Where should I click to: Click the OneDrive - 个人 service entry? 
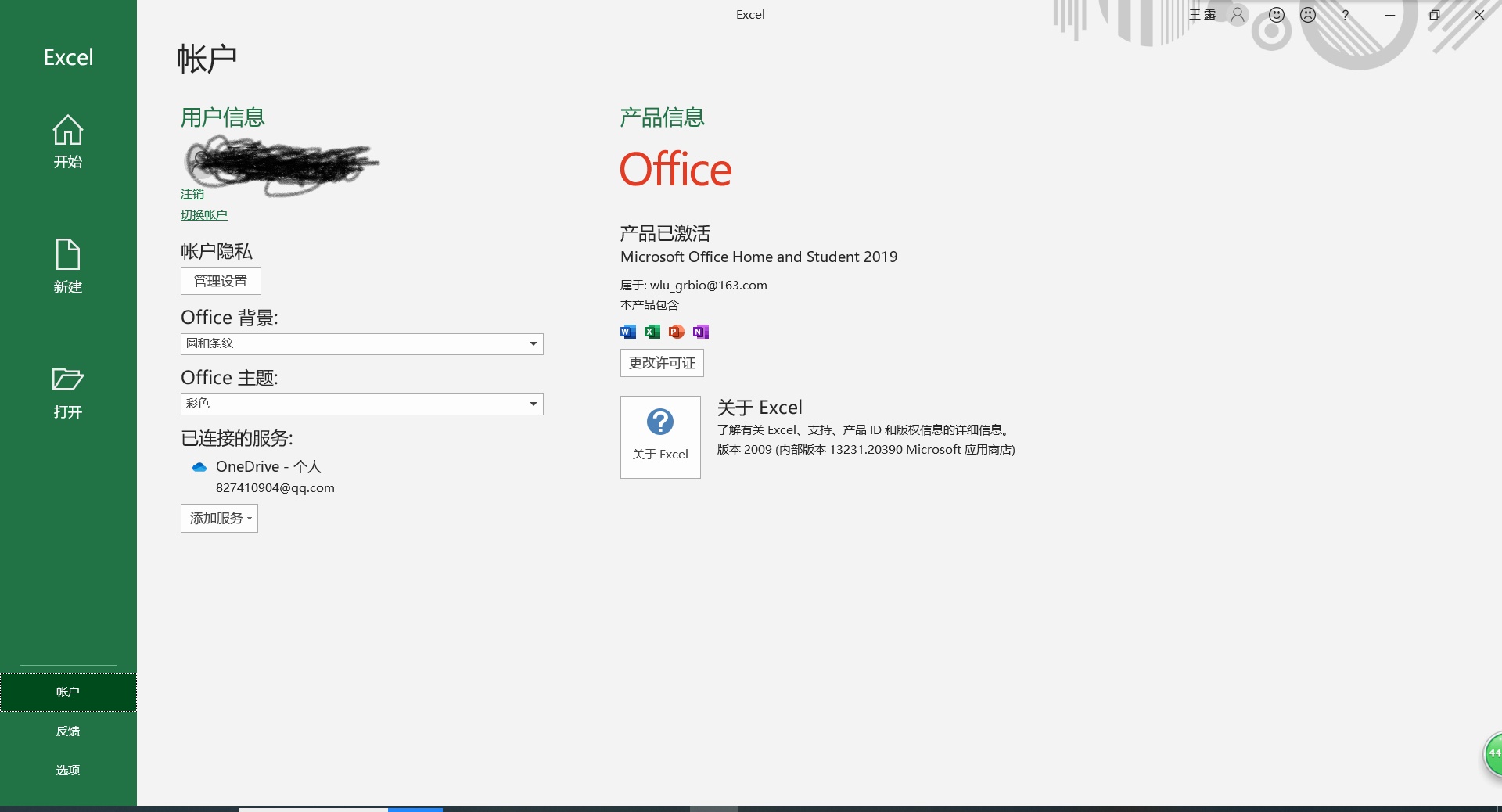[x=268, y=467]
